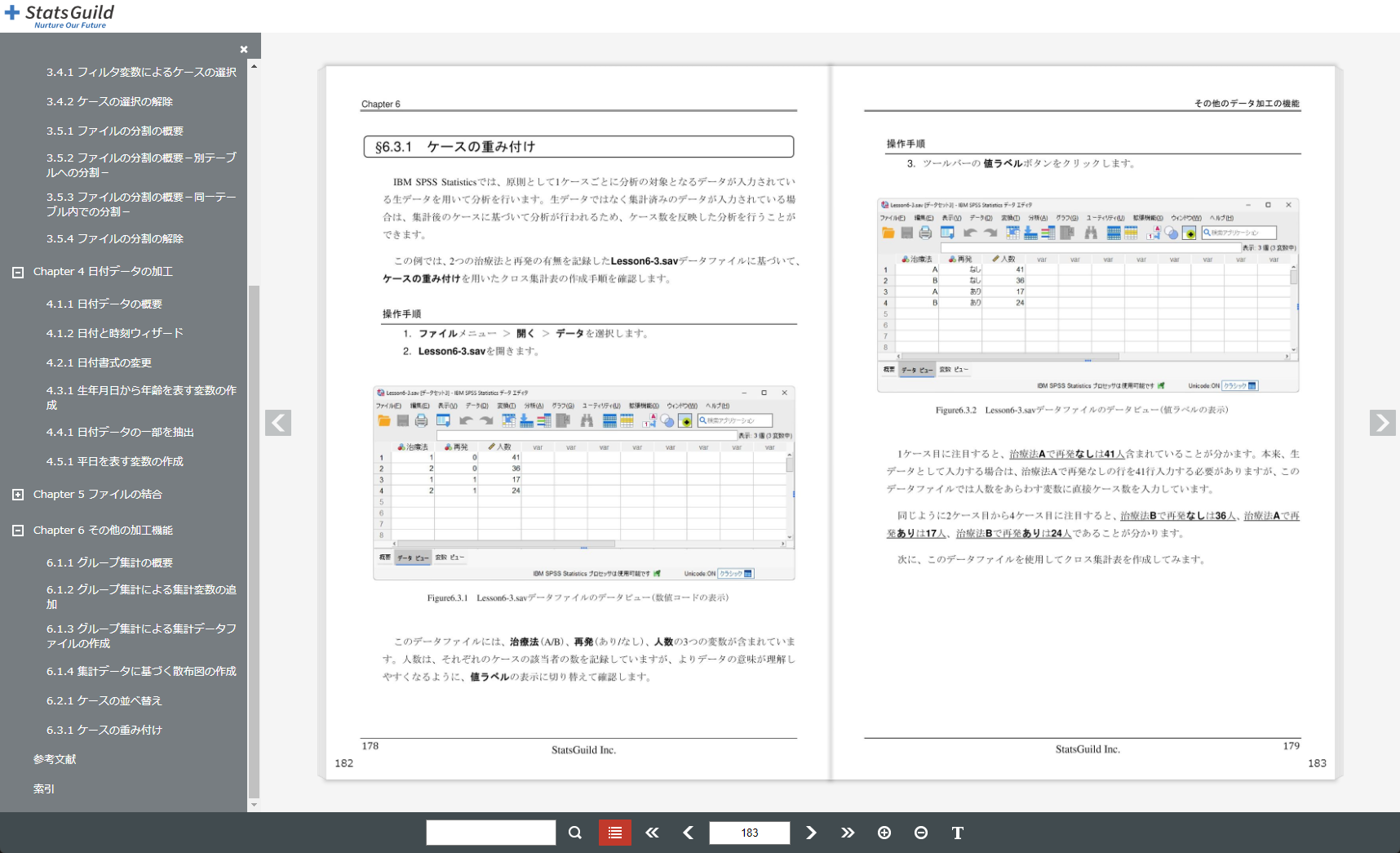The image size is (1400, 853).
Task: Open the 索引 section
Action: click(43, 789)
